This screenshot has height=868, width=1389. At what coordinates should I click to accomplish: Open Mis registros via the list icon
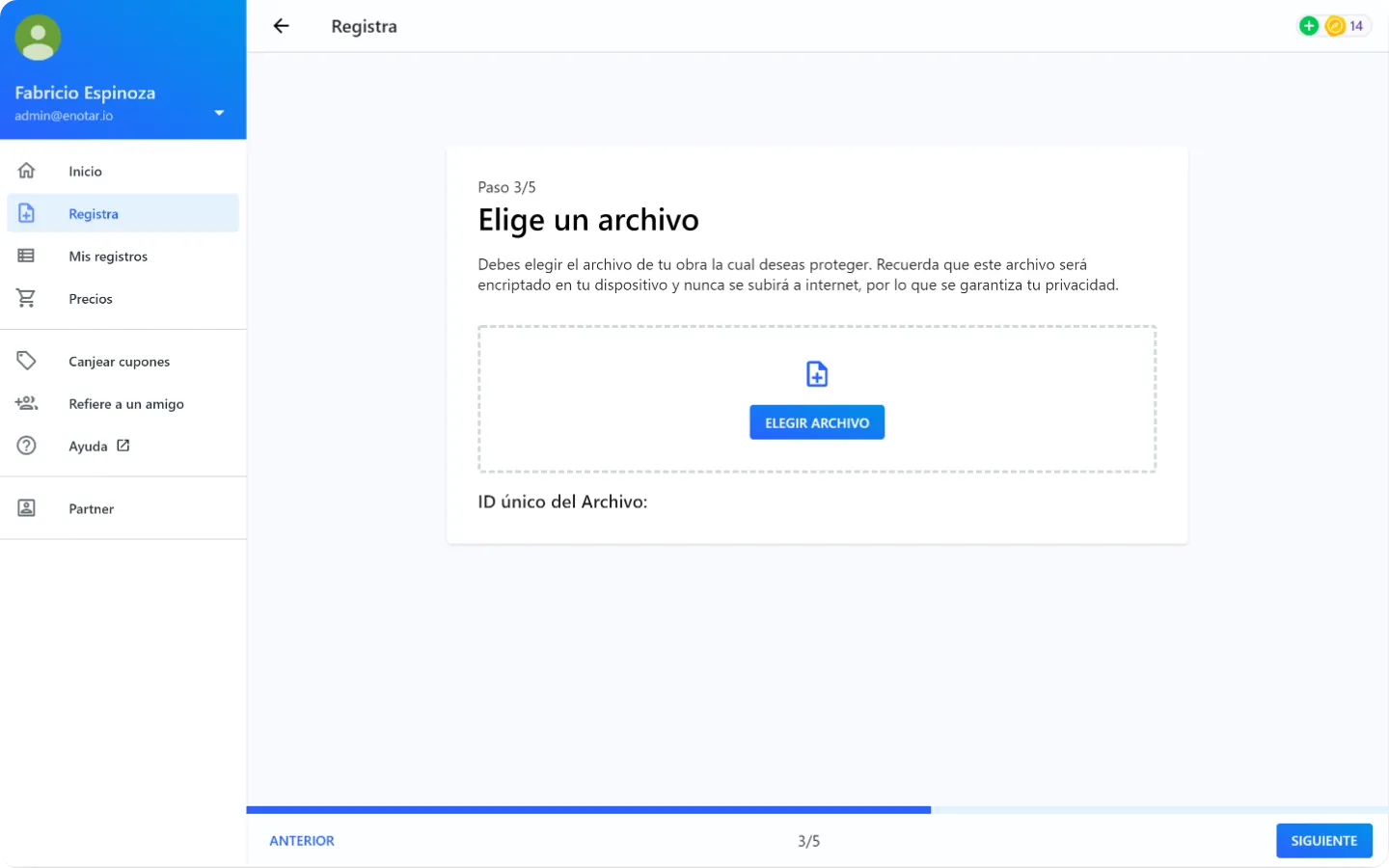click(26, 256)
